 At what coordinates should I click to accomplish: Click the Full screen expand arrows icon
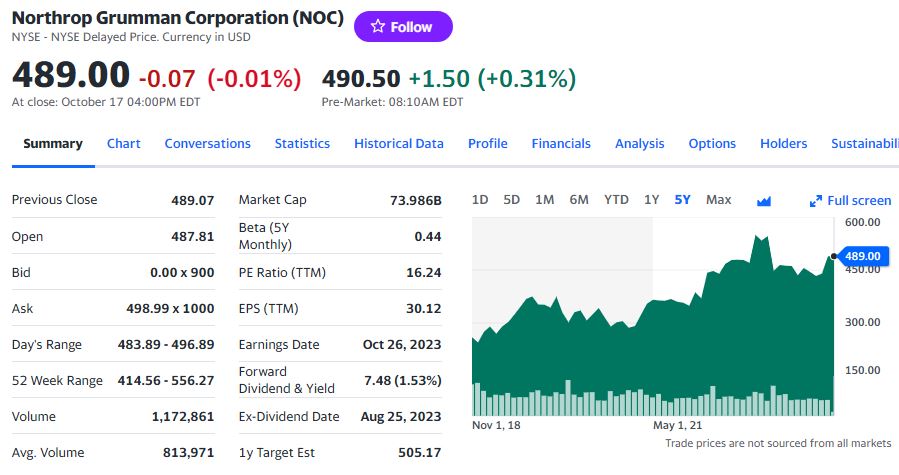(x=815, y=201)
